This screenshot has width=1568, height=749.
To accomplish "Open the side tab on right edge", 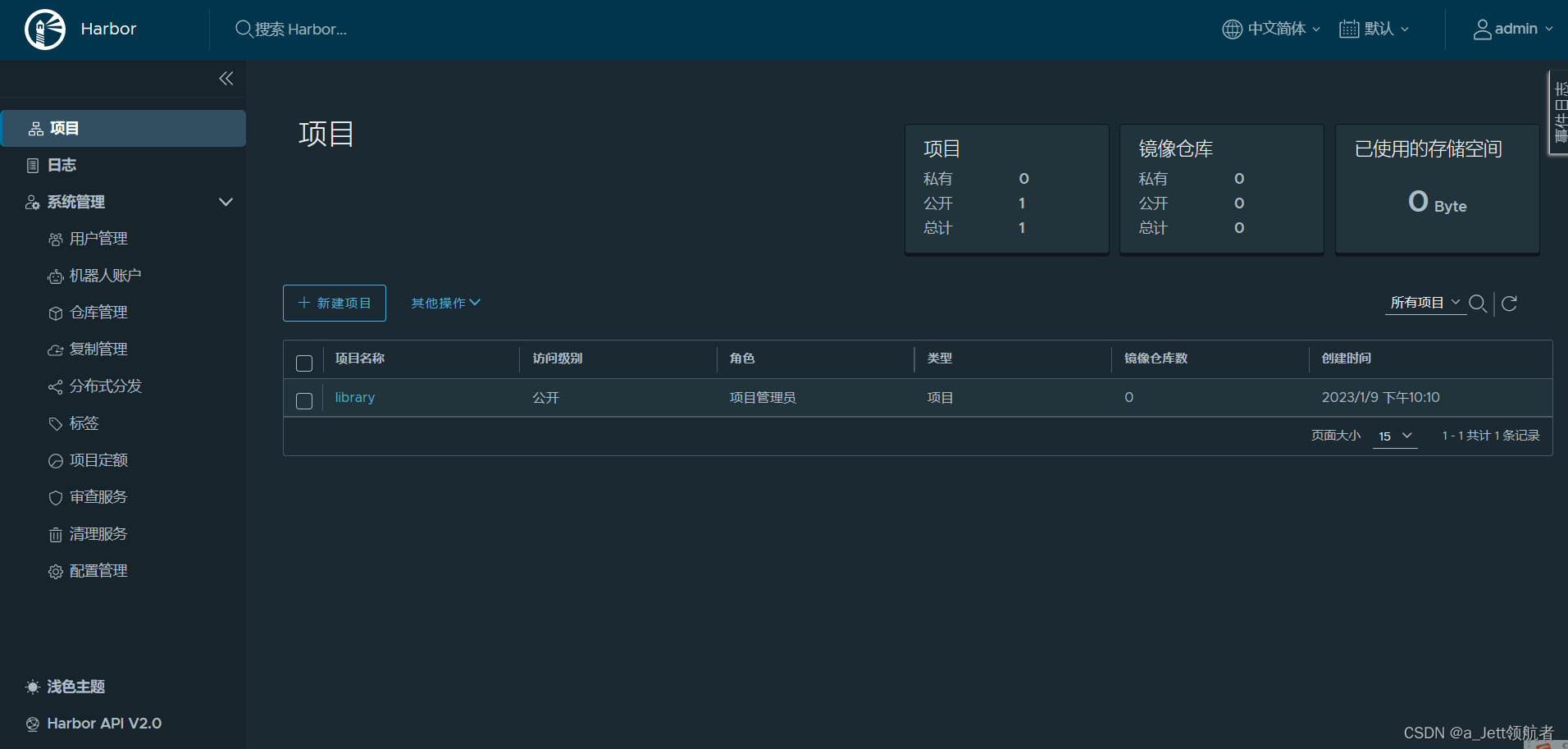I will coord(1558,112).
